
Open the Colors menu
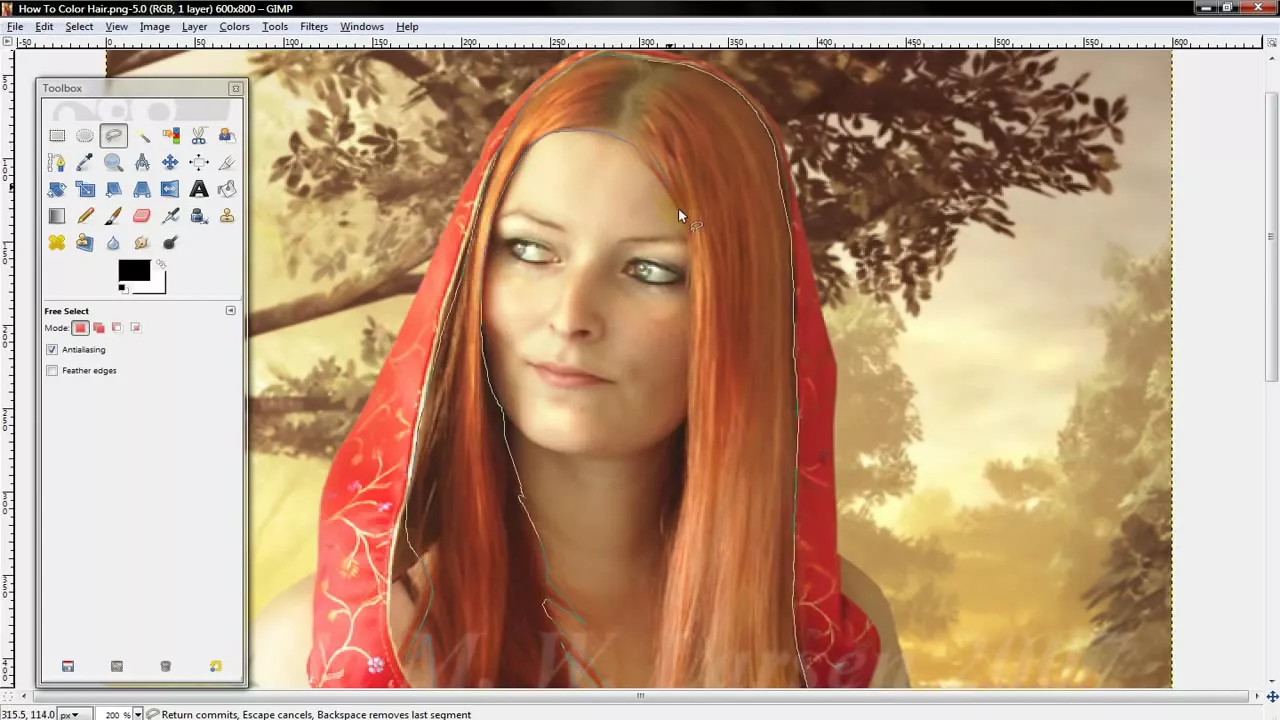coord(234,26)
